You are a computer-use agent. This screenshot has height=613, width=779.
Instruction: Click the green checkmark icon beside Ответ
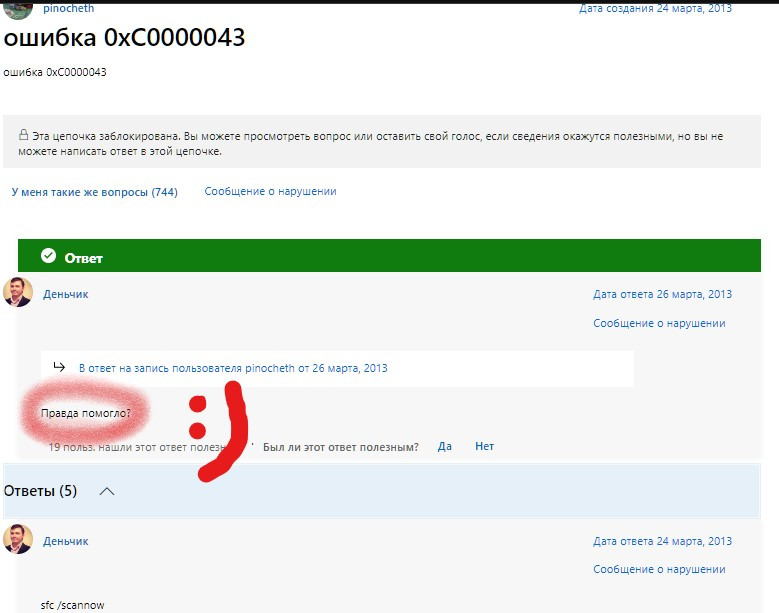48,256
